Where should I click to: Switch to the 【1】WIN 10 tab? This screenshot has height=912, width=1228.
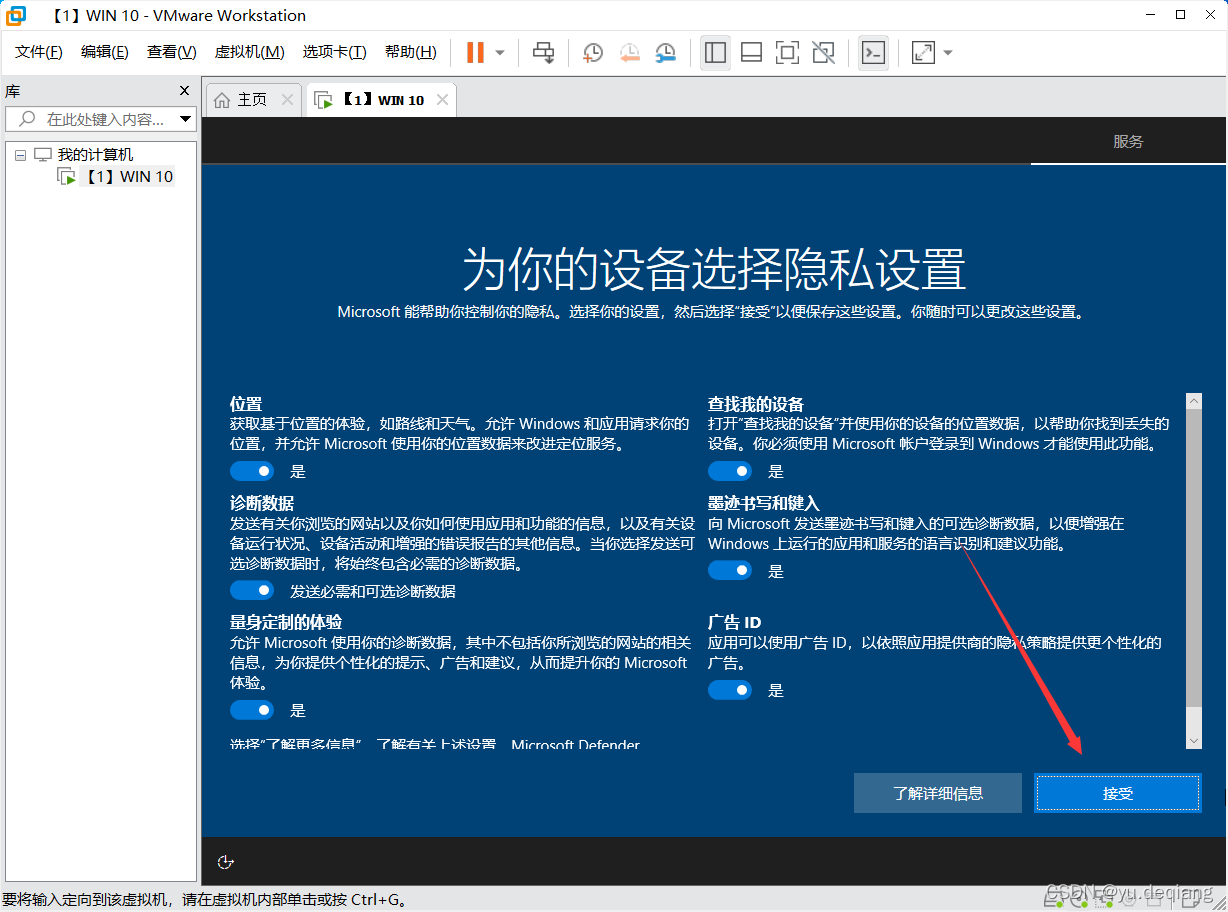coord(381,100)
